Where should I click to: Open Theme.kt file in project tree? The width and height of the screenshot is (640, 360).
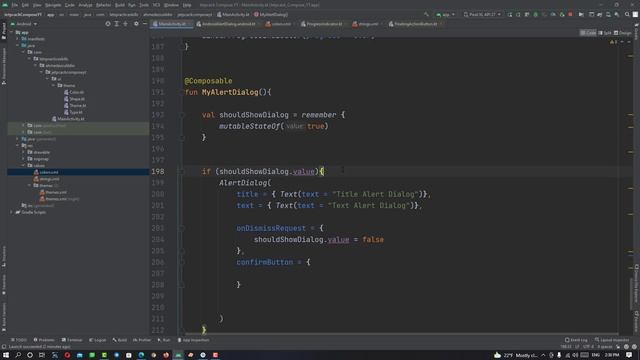tap(75, 105)
